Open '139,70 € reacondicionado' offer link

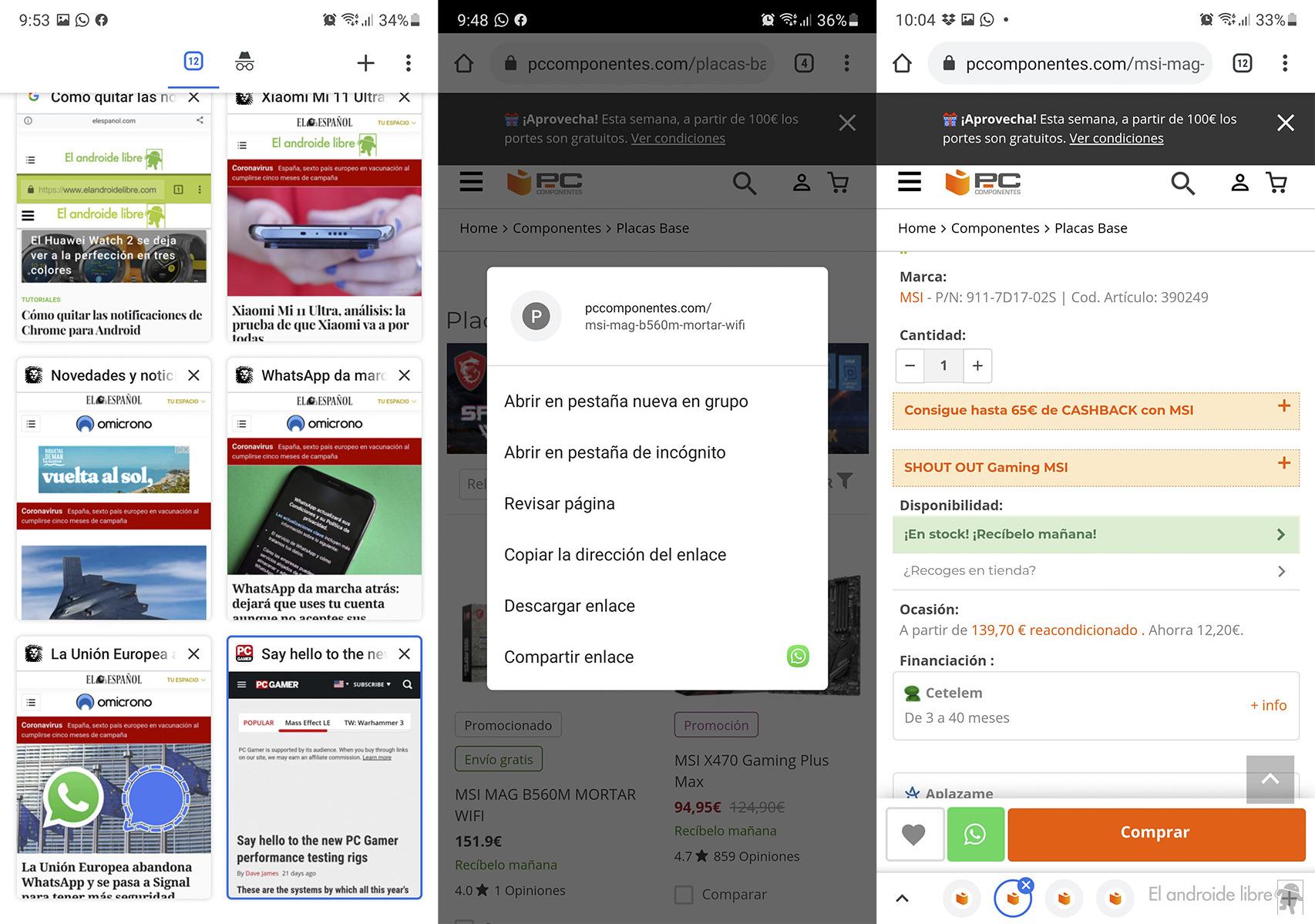tap(1054, 630)
